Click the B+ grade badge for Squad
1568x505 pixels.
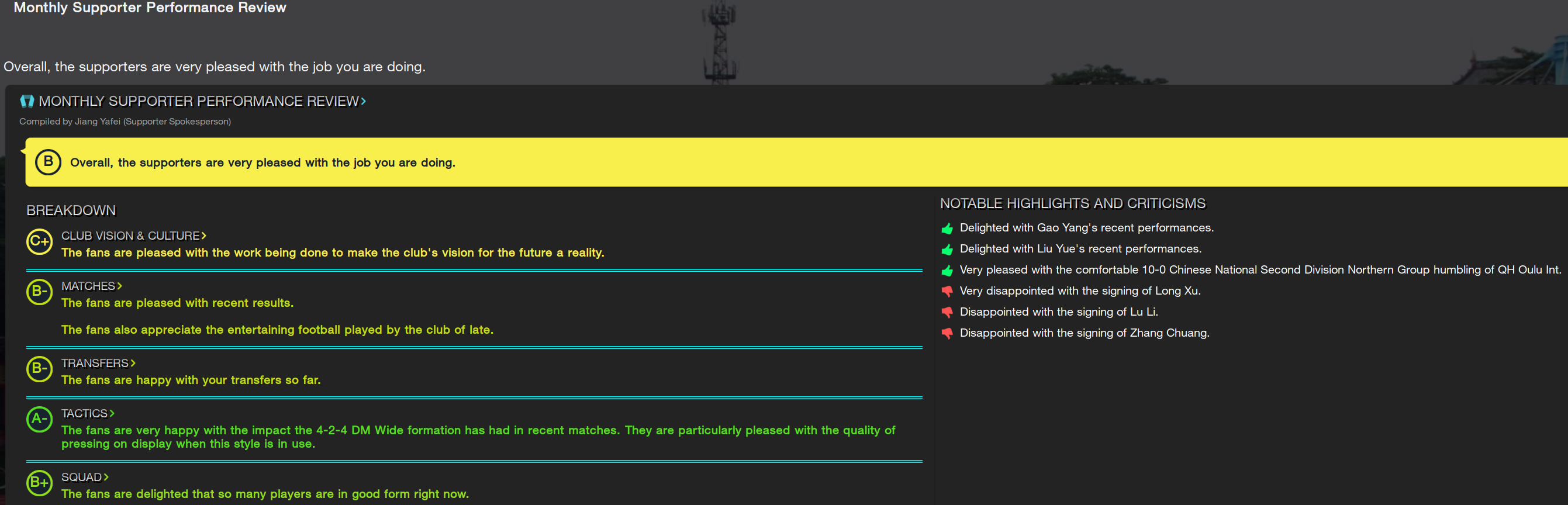click(40, 482)
